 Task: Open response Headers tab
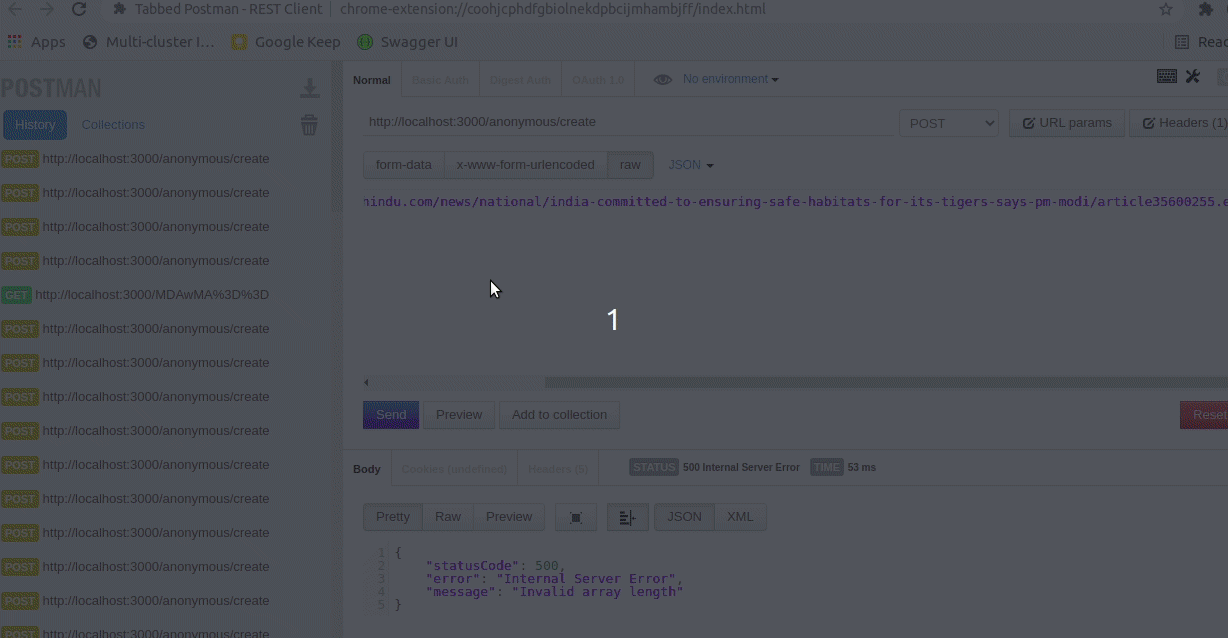pos(558,469)
